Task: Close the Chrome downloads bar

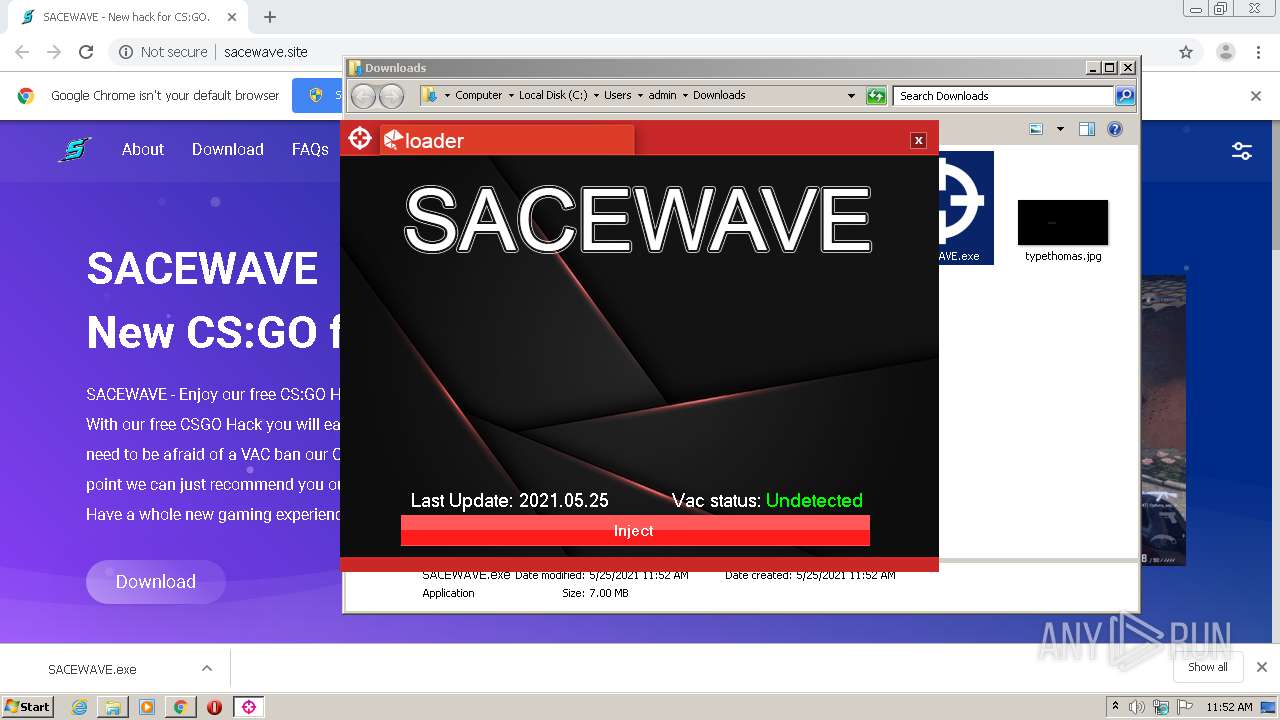Action: pyautogui.click(x=1261, y=667)
